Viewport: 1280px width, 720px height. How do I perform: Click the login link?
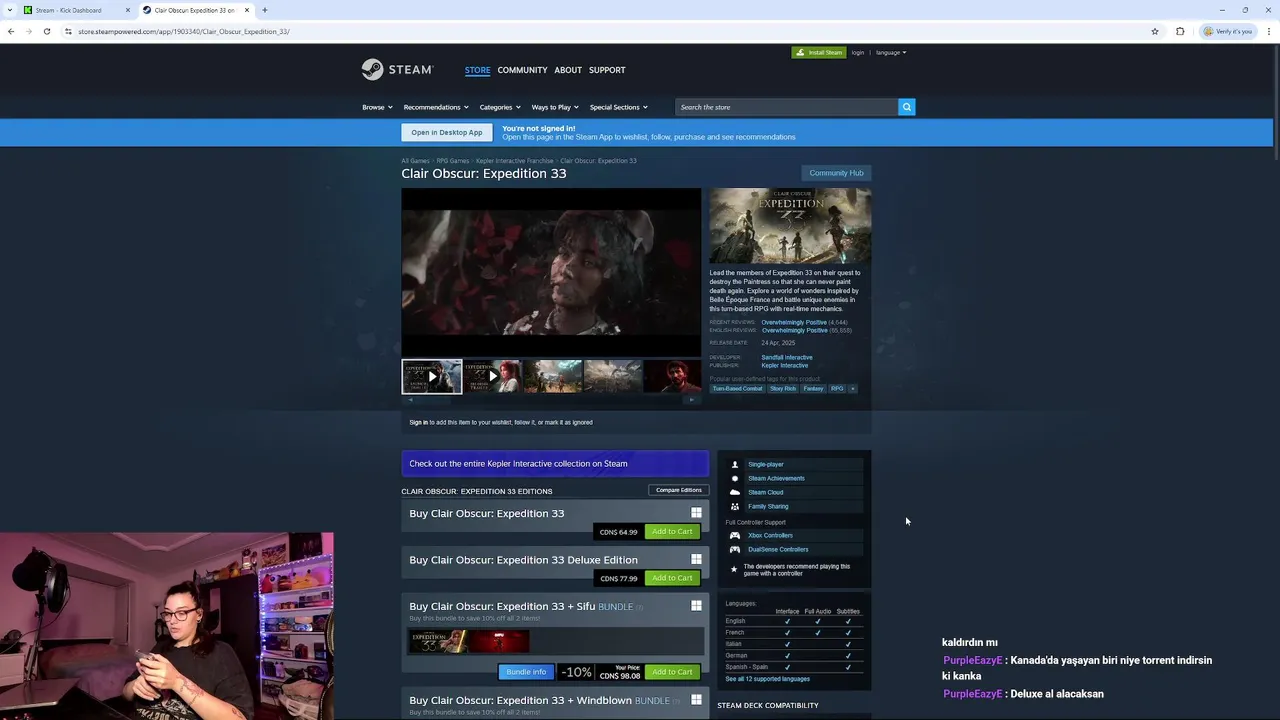click(x=858, y=52)
